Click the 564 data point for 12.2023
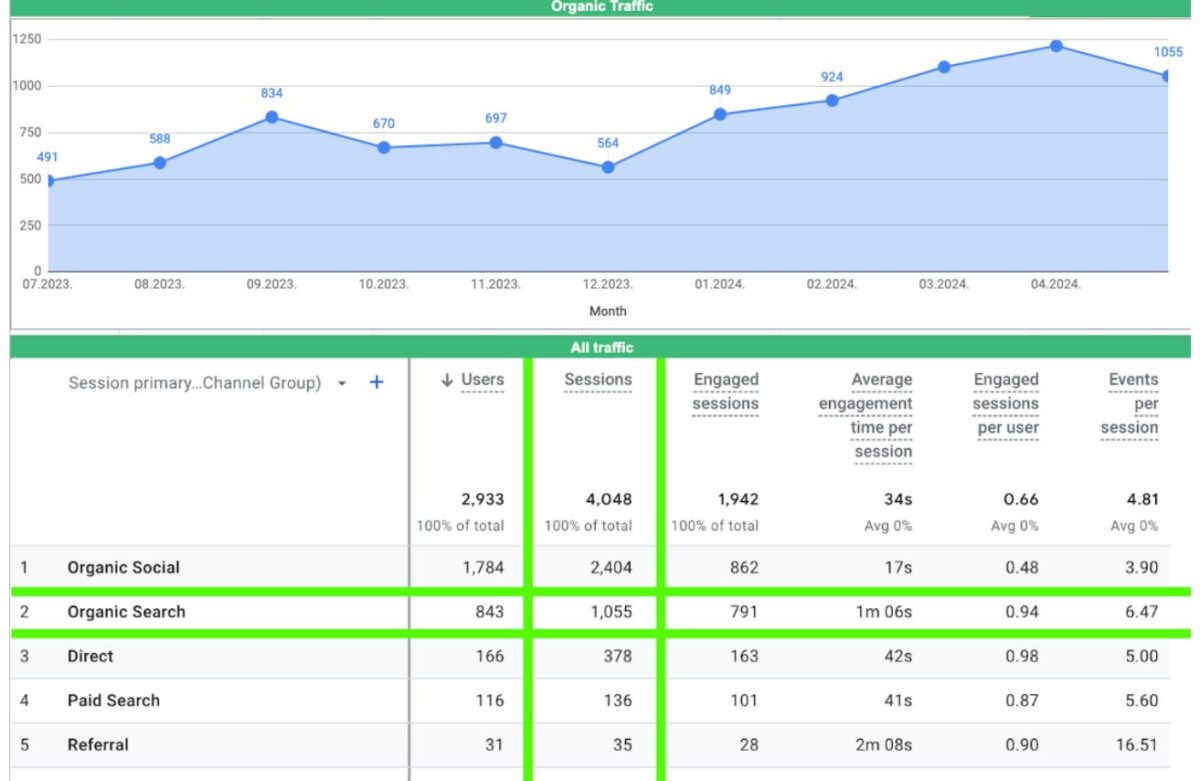Image resolution: width=1200 pixels, height=781 pixels. pos(608,167)
